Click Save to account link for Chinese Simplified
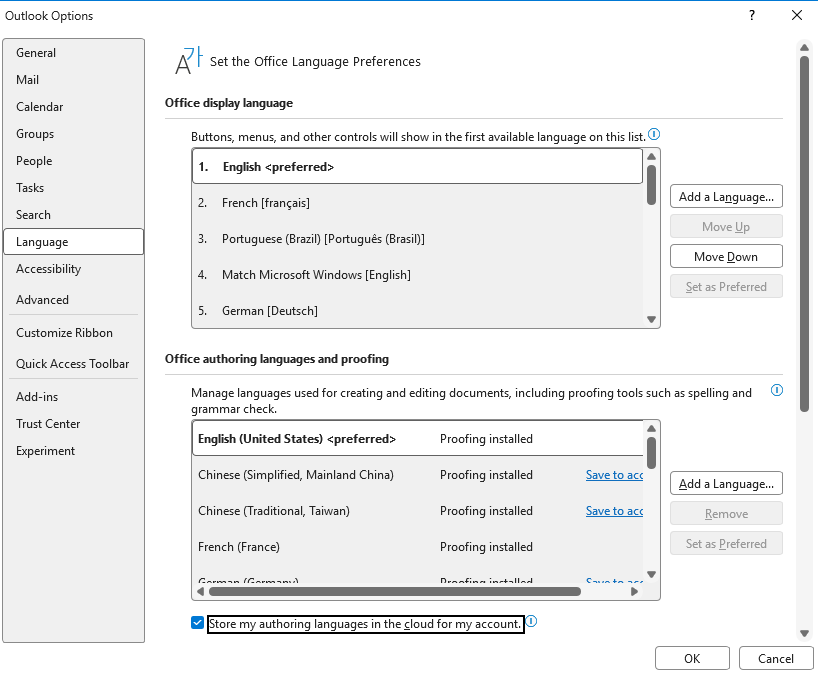This screenshot has height=677, width=818. pyautogui.click(x=614, y=475)
